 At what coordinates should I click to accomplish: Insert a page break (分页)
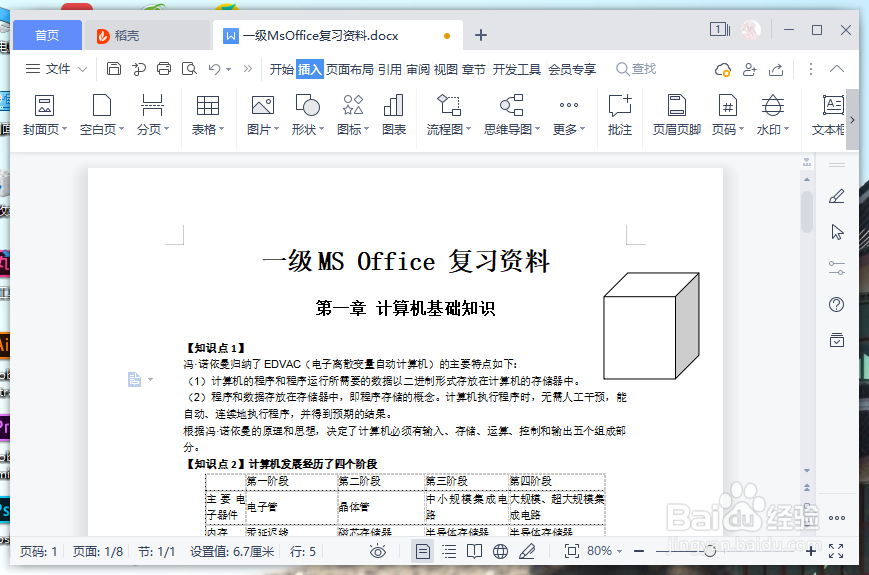152,115
